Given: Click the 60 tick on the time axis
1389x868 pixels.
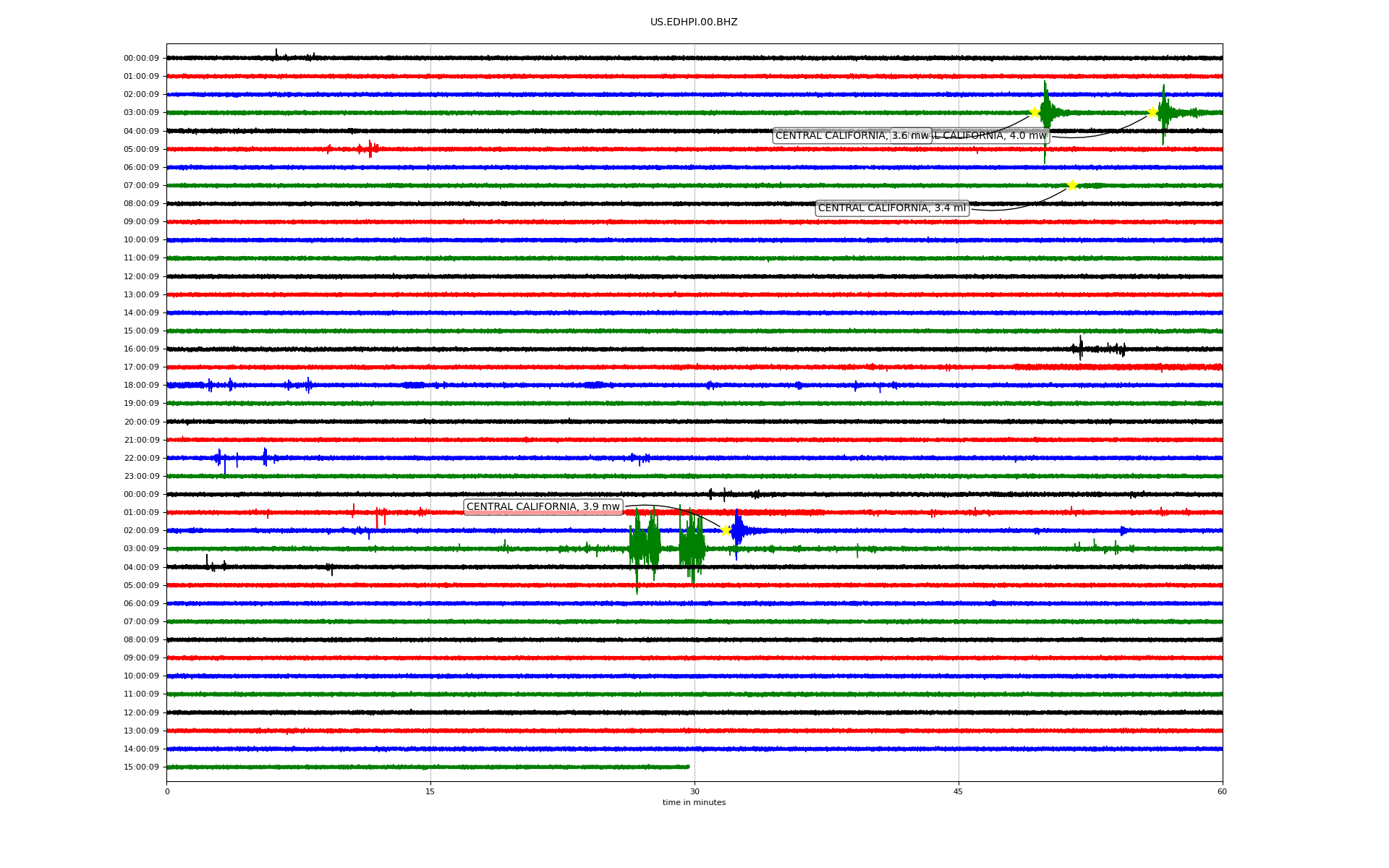Looking at the screenshot, I should (x=1222, y=791).
